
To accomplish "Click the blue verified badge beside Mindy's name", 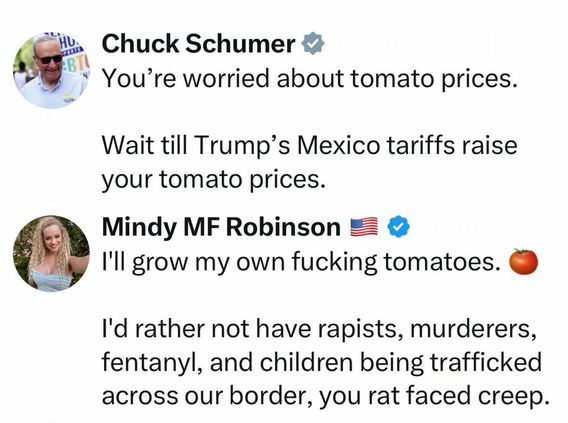I will tap(398, 227).
